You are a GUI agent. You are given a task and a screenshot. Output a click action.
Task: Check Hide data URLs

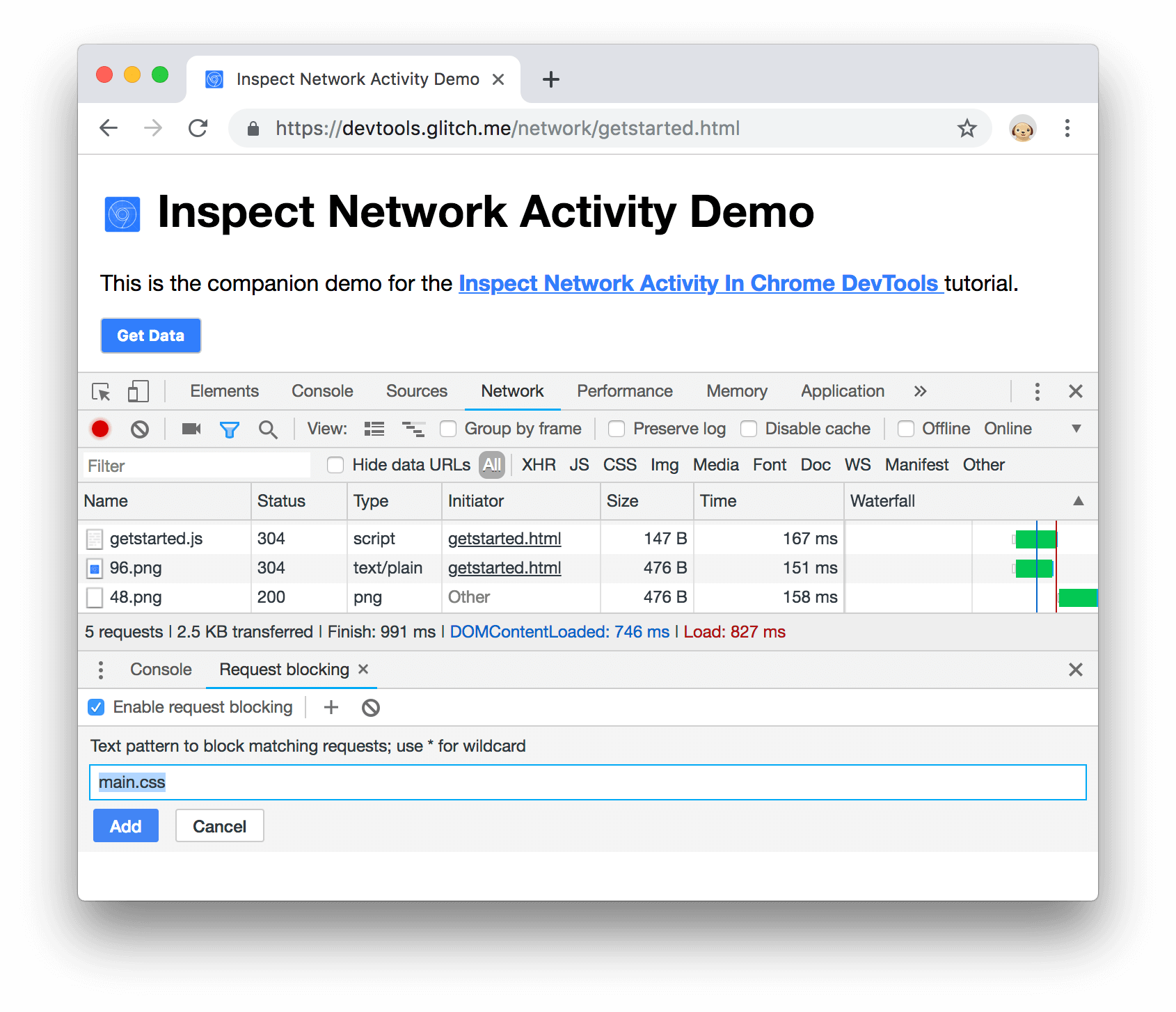pos(335,465)
